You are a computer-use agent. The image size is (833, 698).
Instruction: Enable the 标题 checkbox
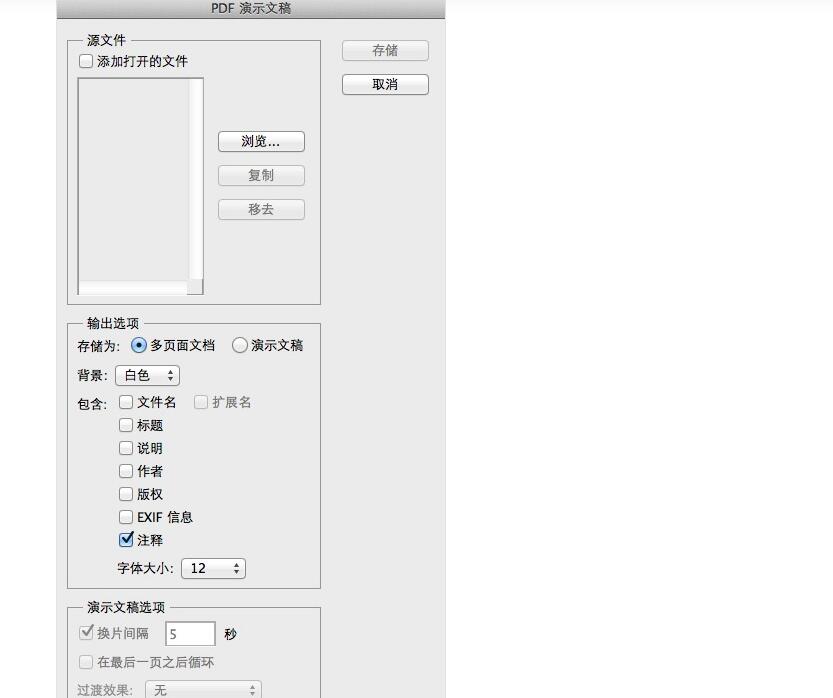coord(126,425)
